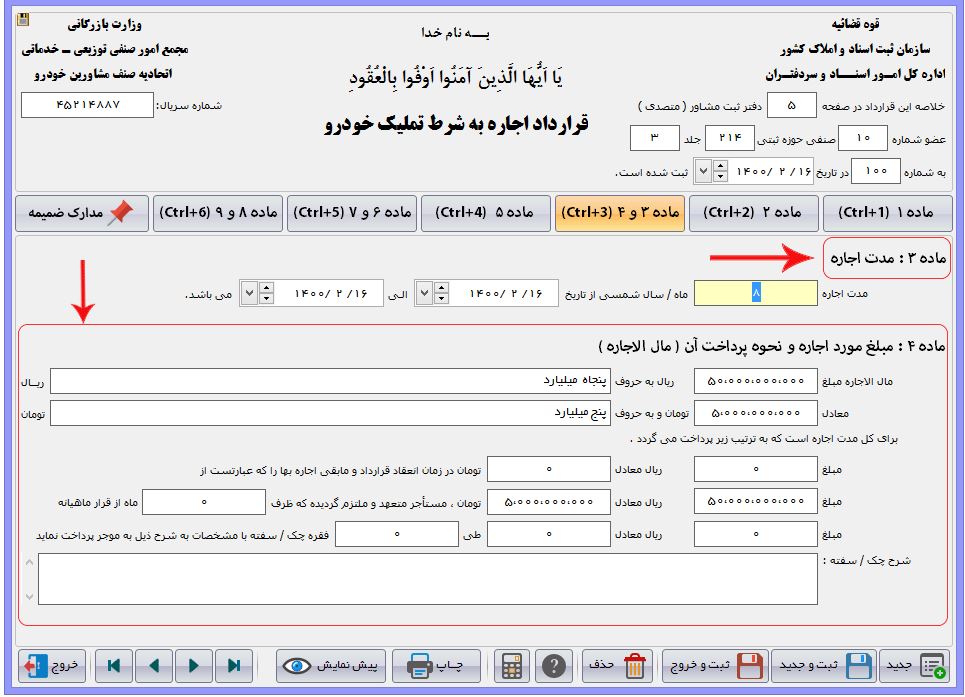The width and height of the screenshot is (965, 697).
Task: Click scroll up arrow of cheque description box
Action: tap(29, 562)
